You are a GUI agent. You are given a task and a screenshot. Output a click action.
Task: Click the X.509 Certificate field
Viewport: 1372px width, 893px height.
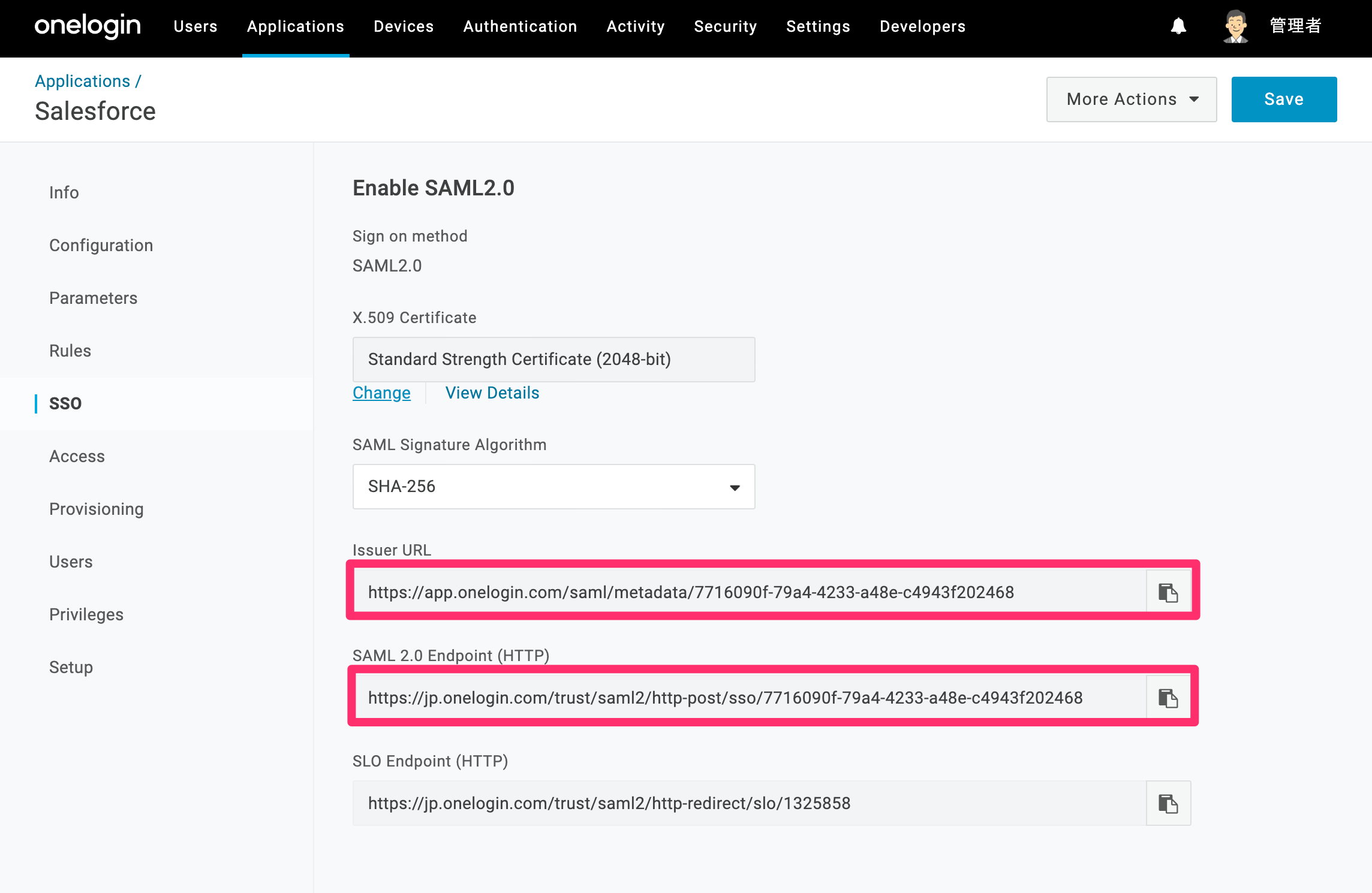coord(553,360)
